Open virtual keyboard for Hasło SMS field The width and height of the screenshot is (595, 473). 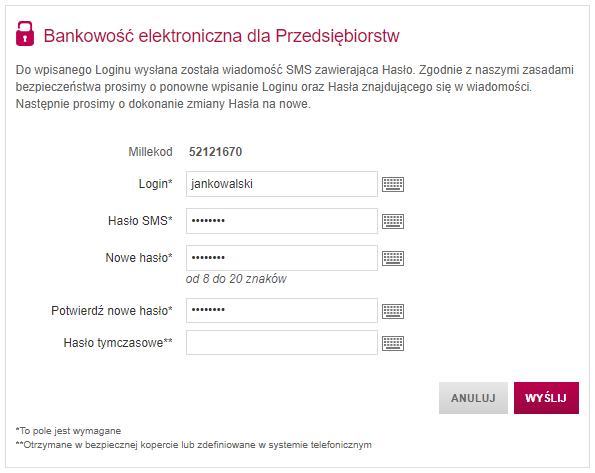[393, 221]
